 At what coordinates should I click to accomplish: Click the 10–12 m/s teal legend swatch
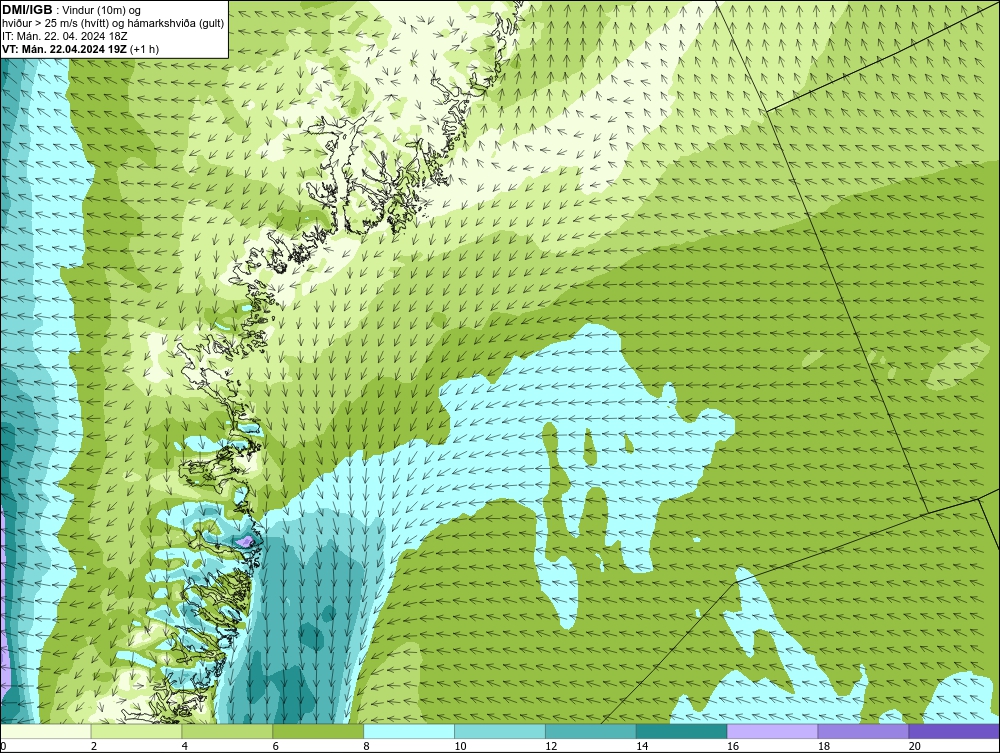coord(500,731)
